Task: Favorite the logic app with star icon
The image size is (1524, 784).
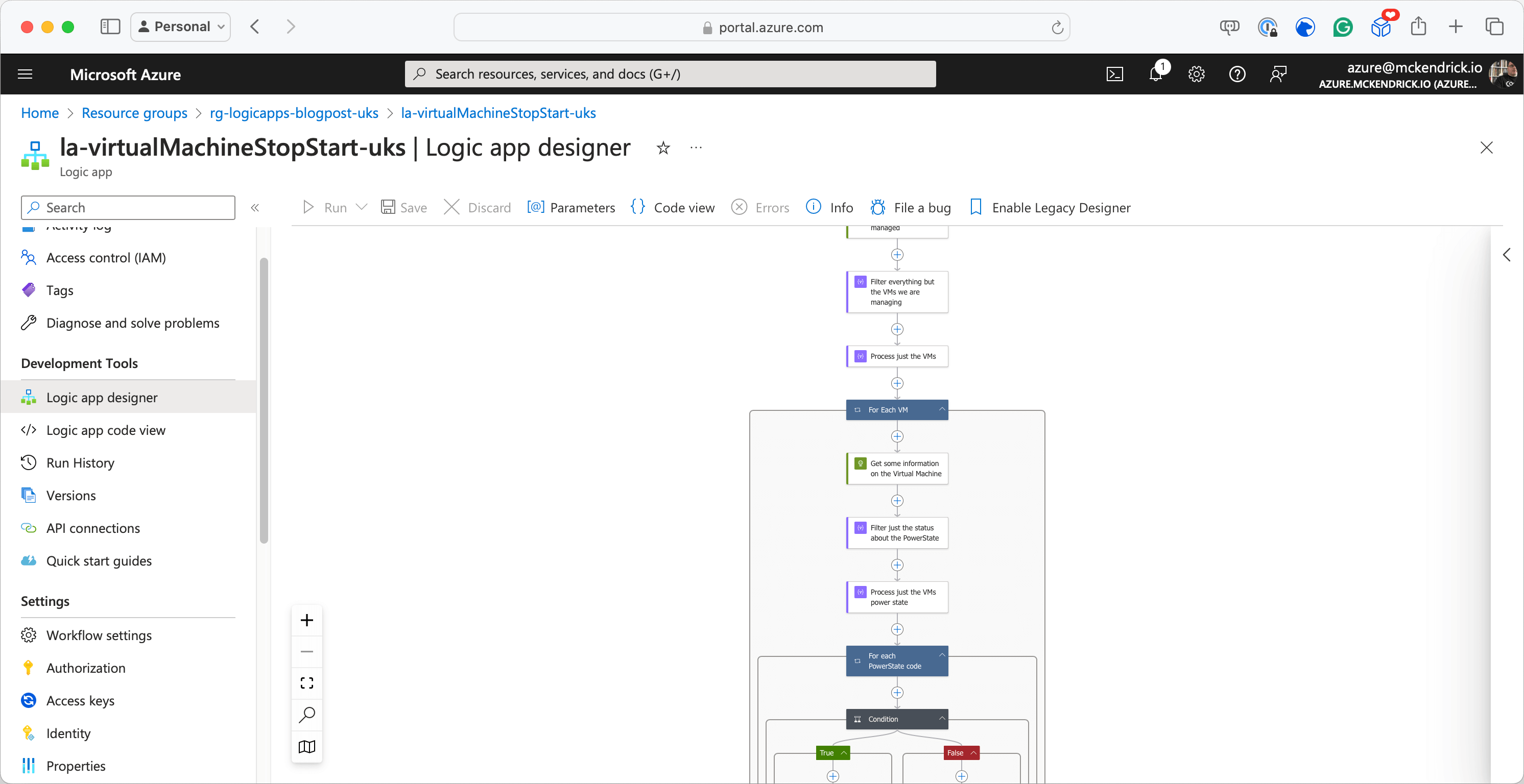Action: pyautogui.click(x=663, y=148)
